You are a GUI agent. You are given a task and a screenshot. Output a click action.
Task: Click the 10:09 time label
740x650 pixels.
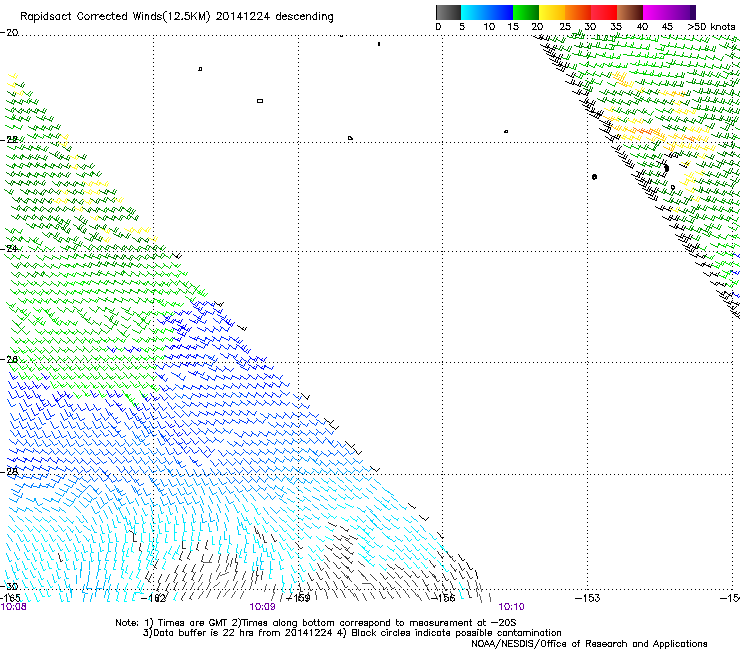tap(262, 607)
